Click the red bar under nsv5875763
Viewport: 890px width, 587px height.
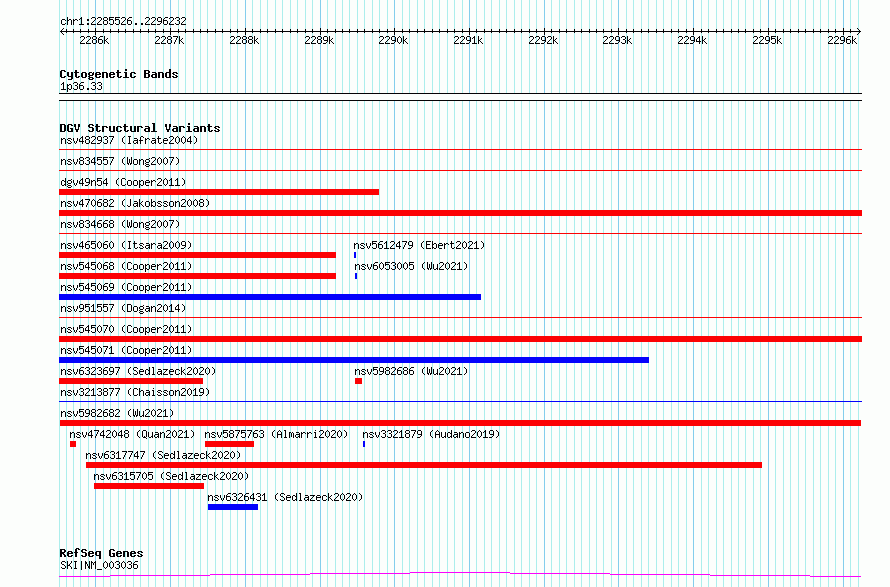229,444
